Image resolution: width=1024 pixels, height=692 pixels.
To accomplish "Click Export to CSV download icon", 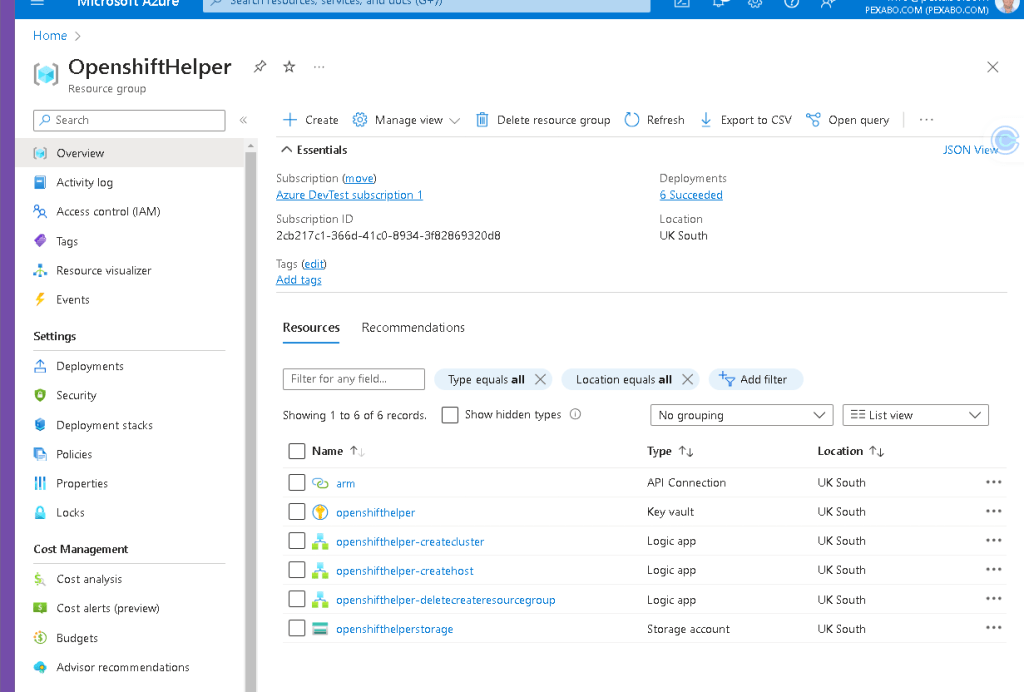I will pyautogui.click(x=706, y=120).
